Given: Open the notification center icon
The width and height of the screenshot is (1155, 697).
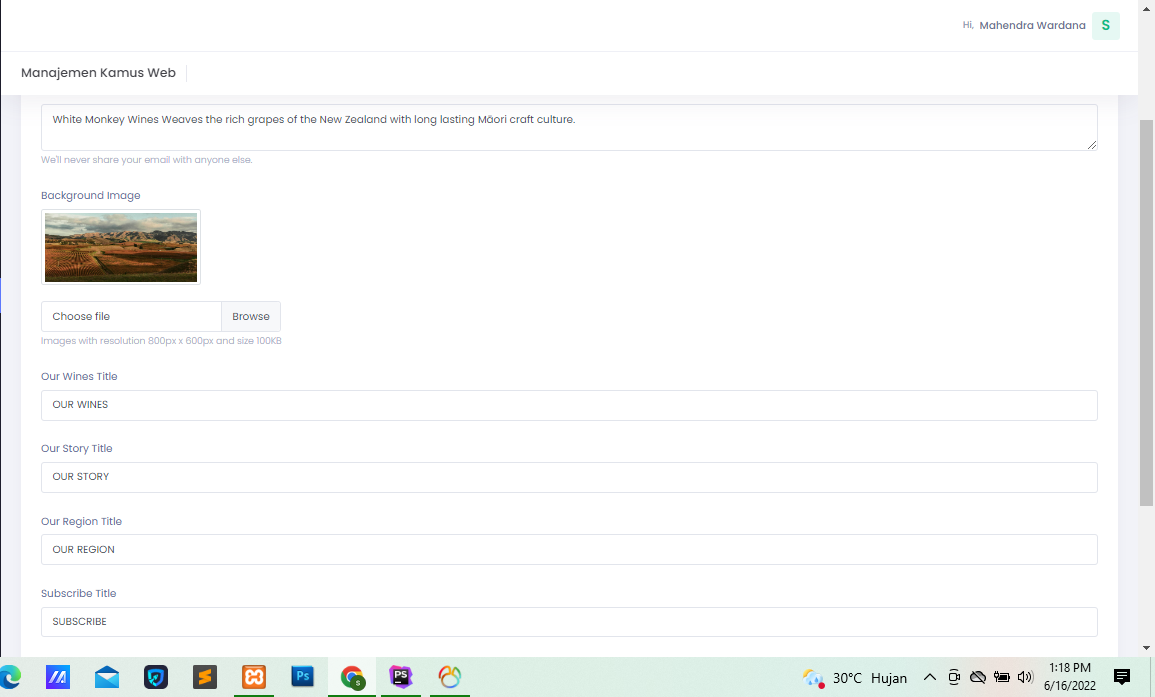Looking at the screenshot, I should (1122, 677).
